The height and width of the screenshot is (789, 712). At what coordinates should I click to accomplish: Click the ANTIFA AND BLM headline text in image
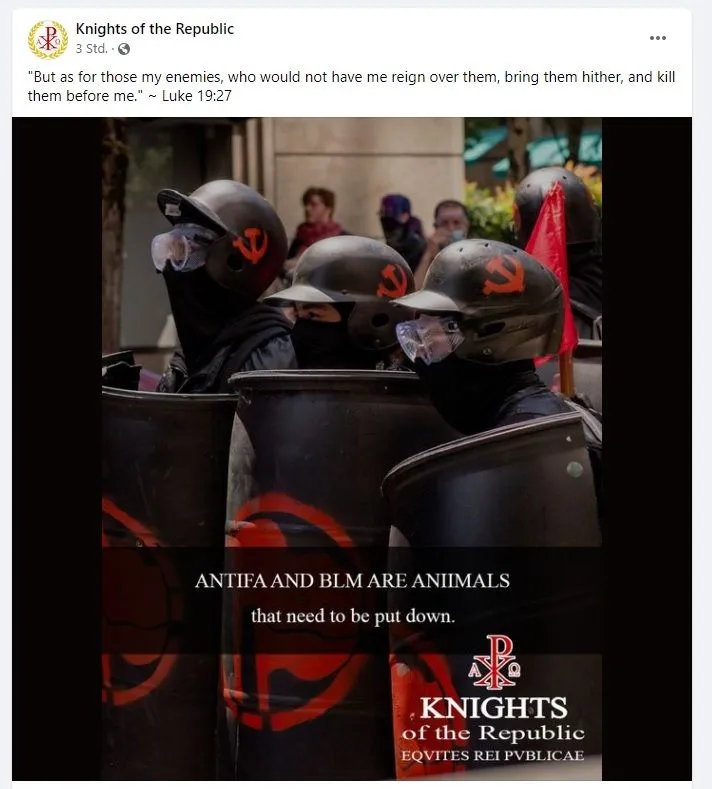point(352,581)
